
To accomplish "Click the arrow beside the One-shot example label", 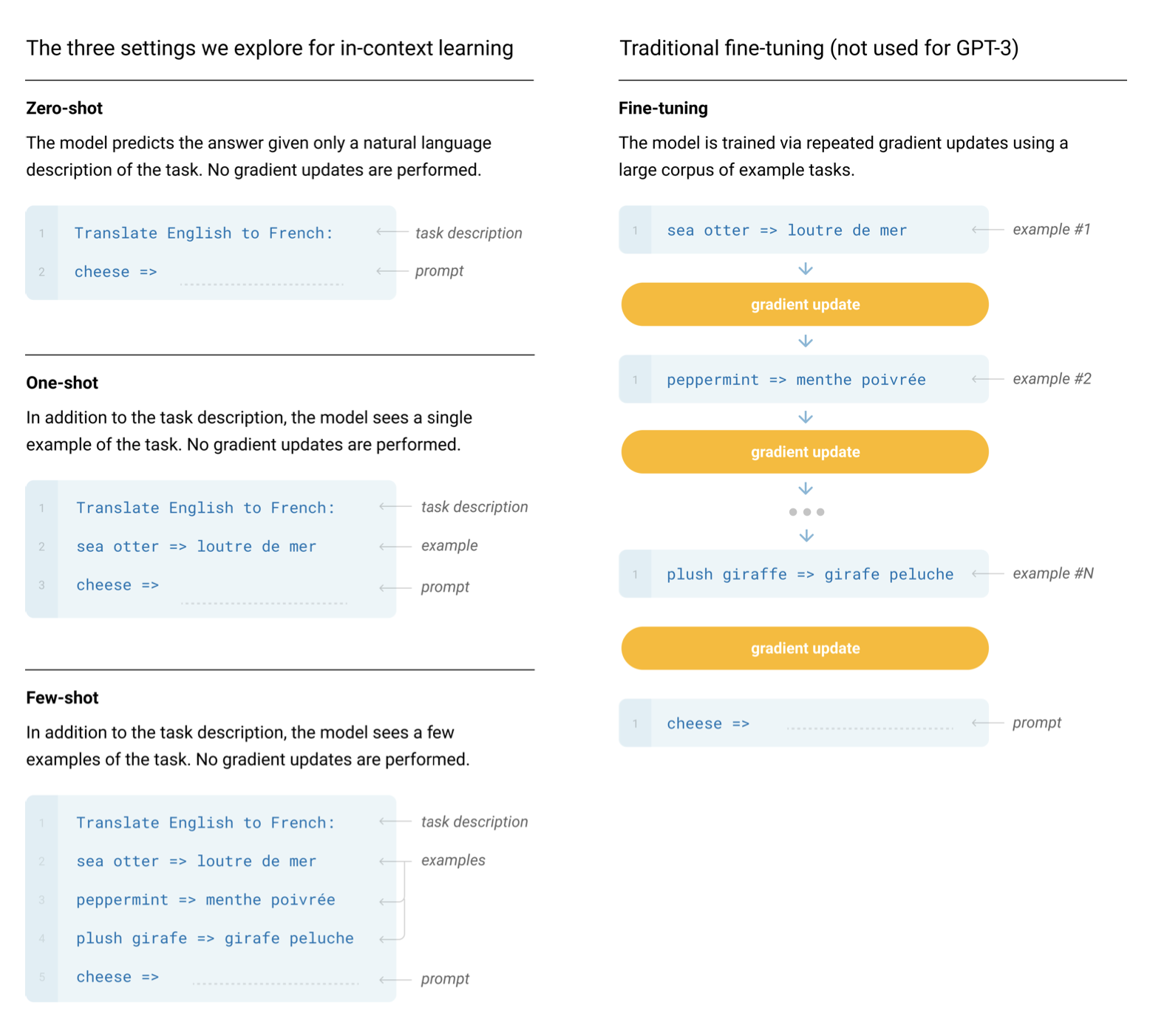I will pos(395,547).
